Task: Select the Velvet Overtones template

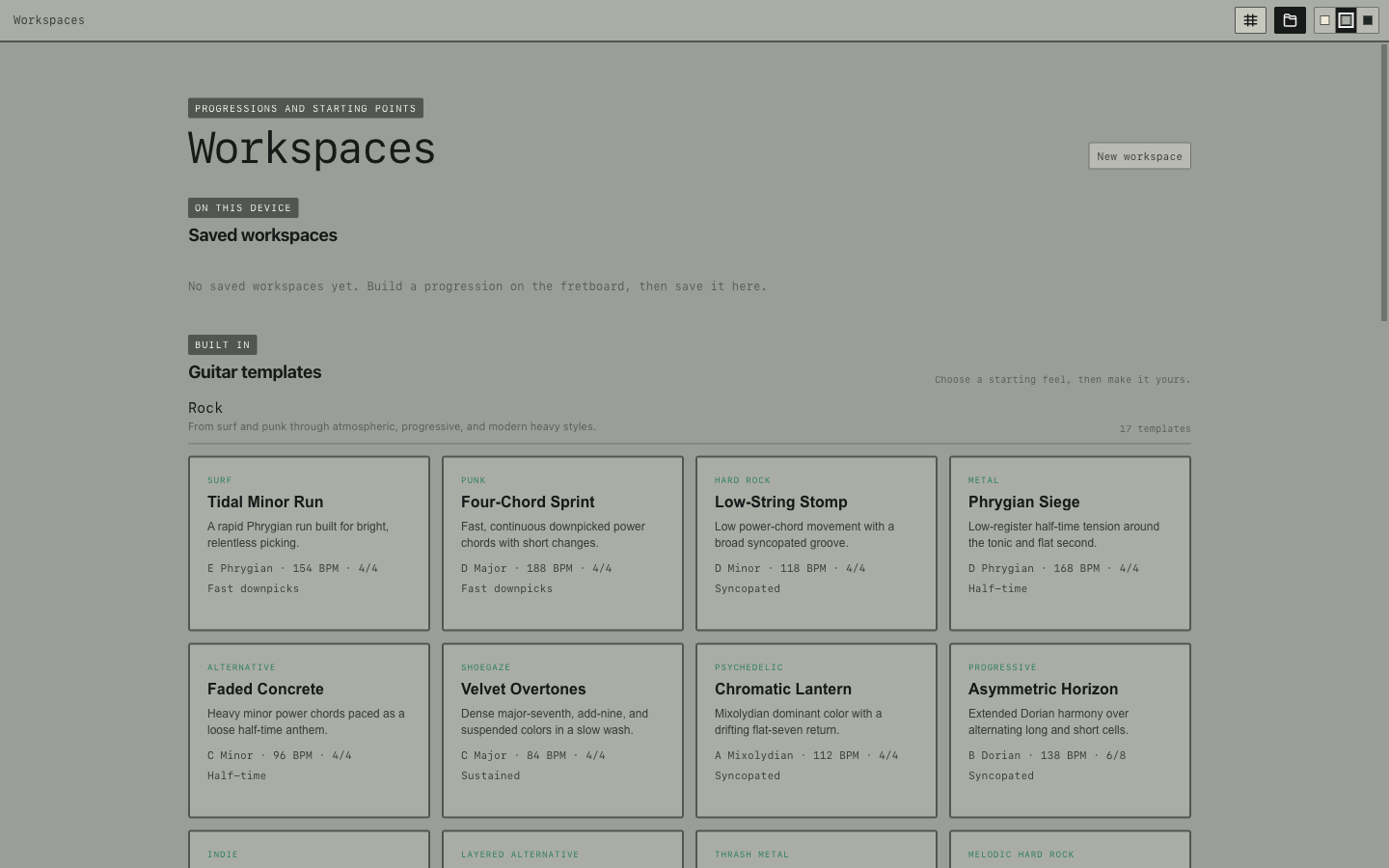Action: 562,731
